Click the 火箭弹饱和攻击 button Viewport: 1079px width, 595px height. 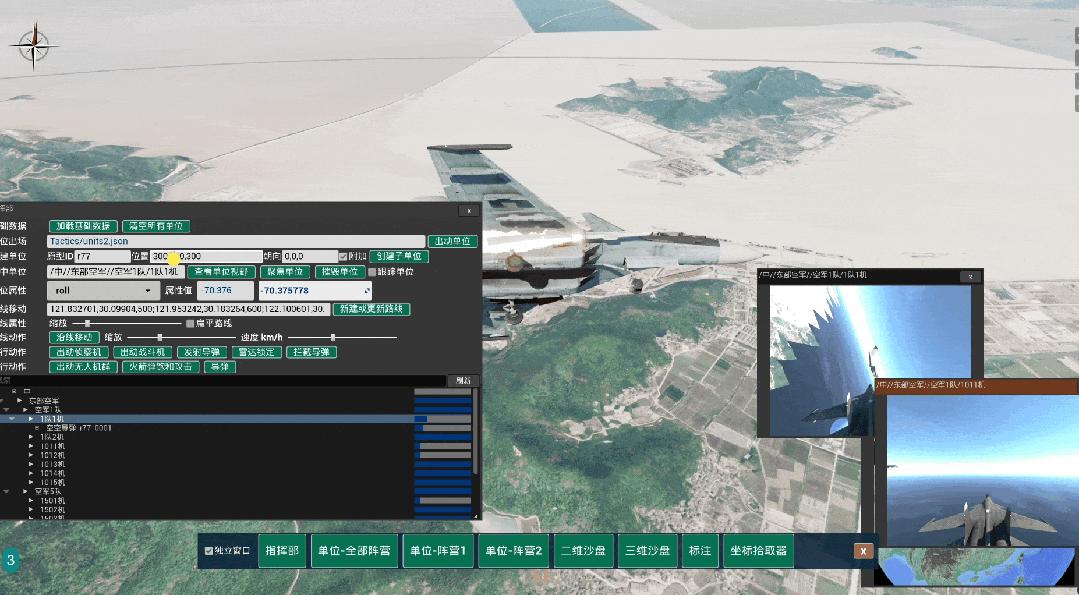161,367
